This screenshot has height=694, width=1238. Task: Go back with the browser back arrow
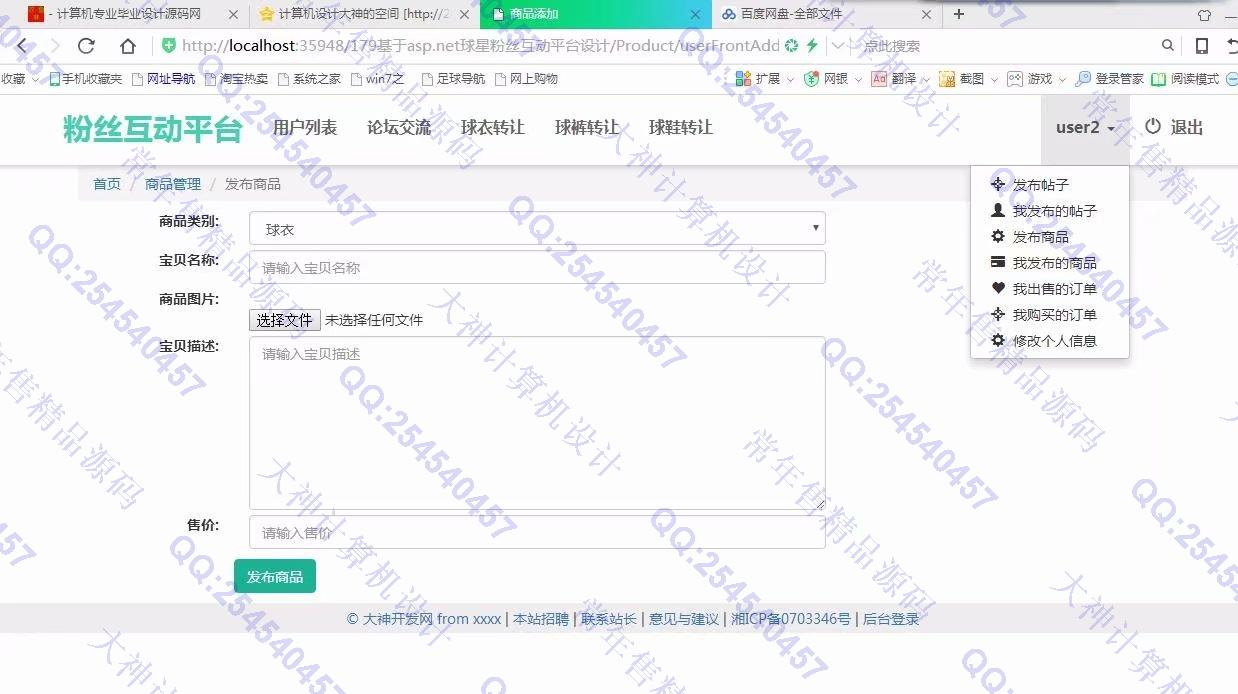point(22,46)
